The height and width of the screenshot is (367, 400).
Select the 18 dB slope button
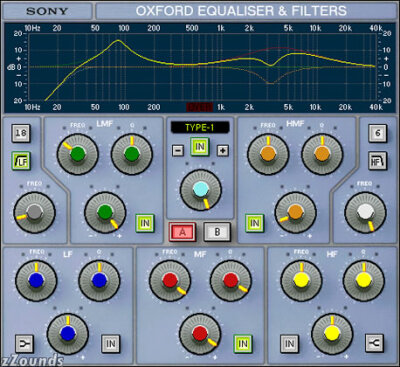point(21,133)
